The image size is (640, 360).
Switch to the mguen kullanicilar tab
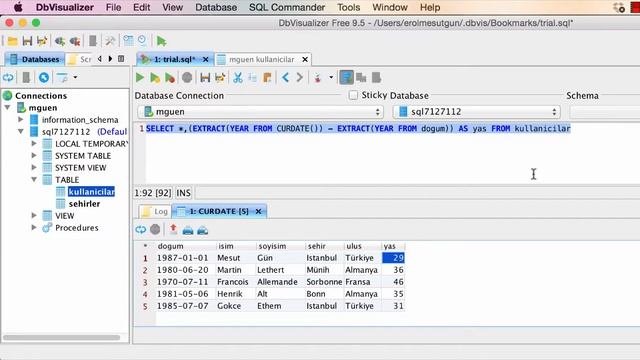coord(261,60)
